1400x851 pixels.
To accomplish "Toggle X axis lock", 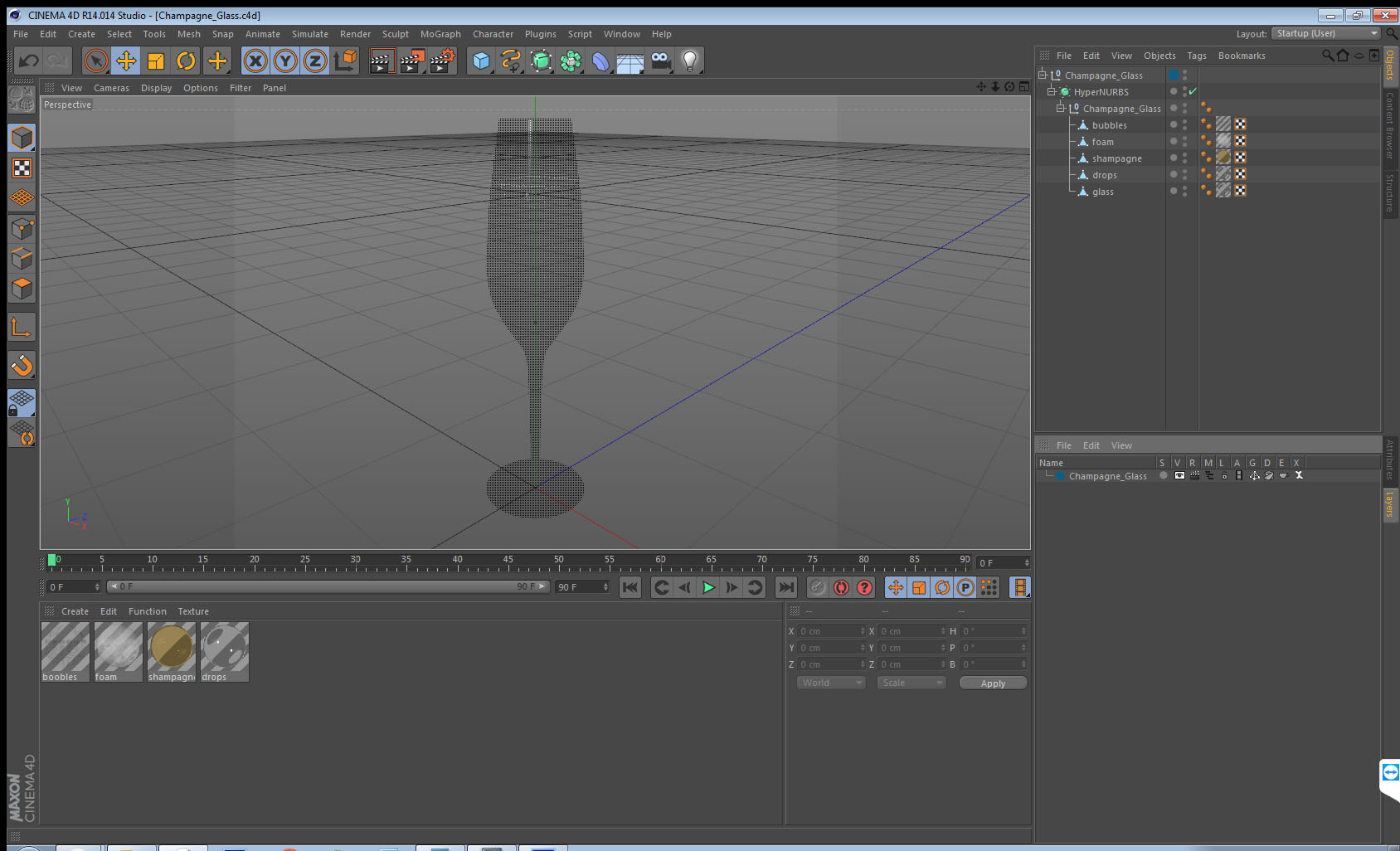I will 255,61.
